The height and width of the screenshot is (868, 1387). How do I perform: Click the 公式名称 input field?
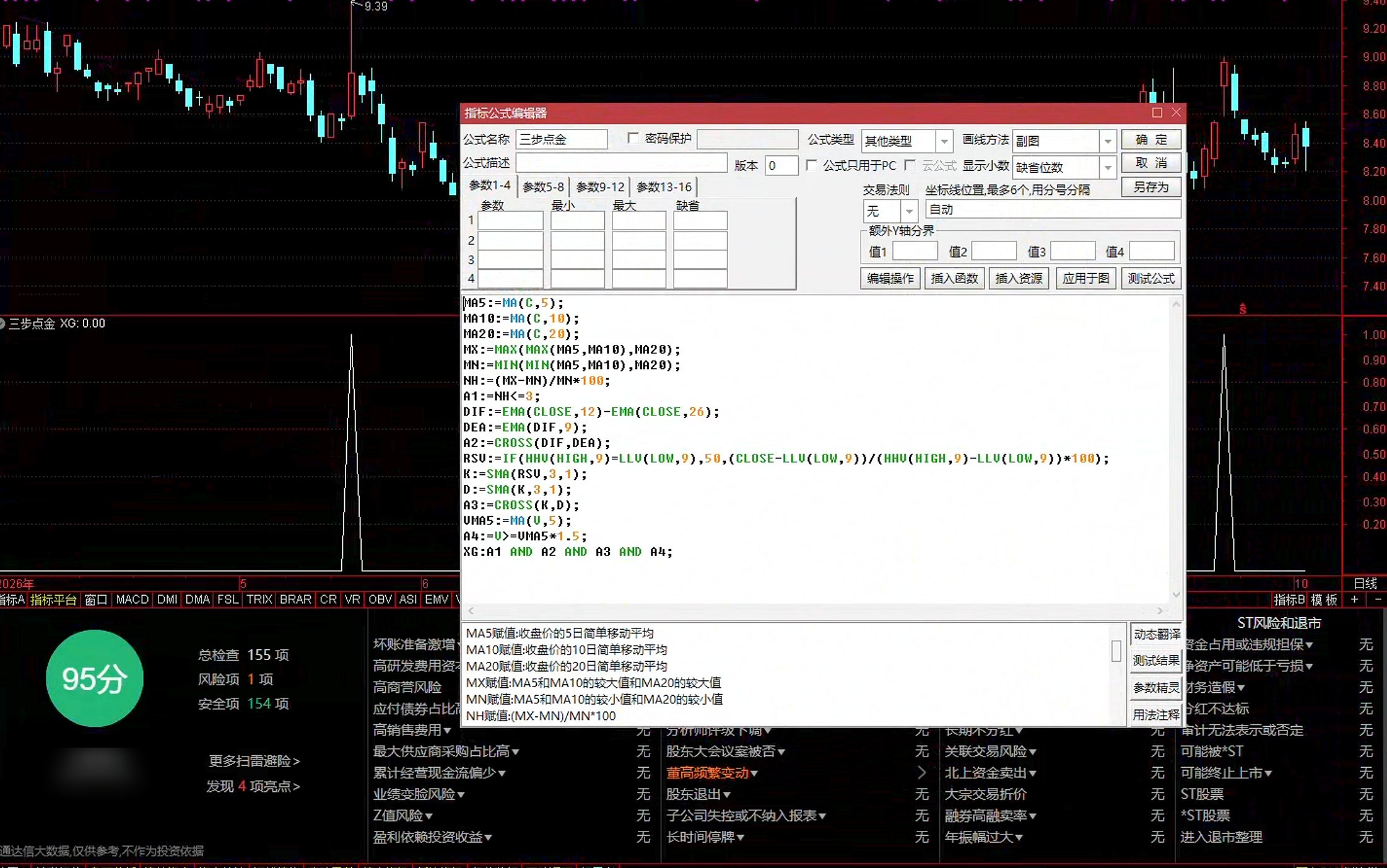point(561,139)
